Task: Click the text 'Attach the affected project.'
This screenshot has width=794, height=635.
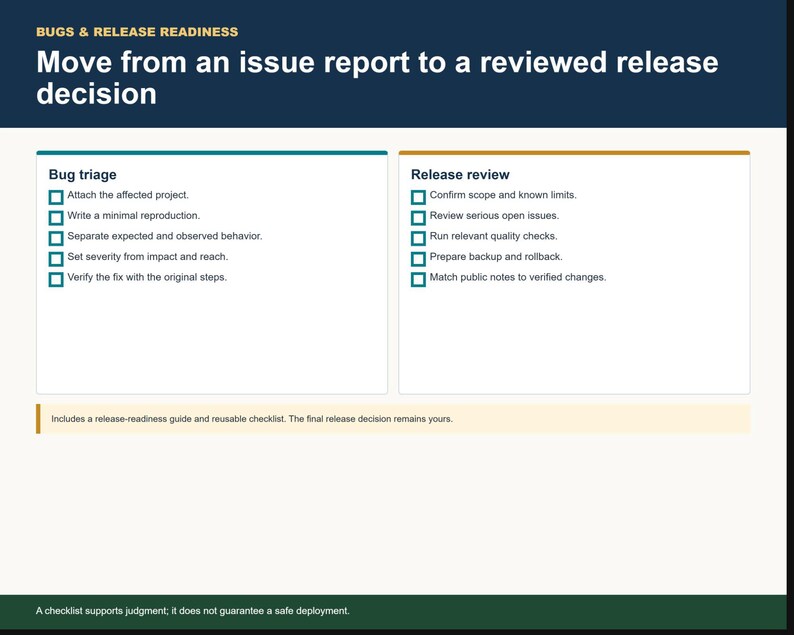Action: pyautogui.click(x=128, y=195)
